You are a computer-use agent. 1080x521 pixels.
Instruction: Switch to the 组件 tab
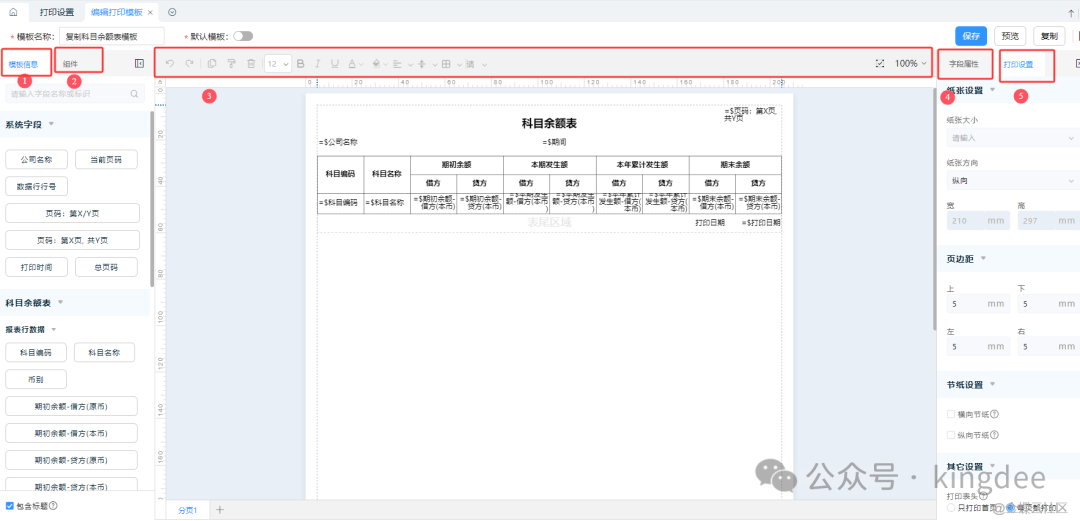point(71,64)
